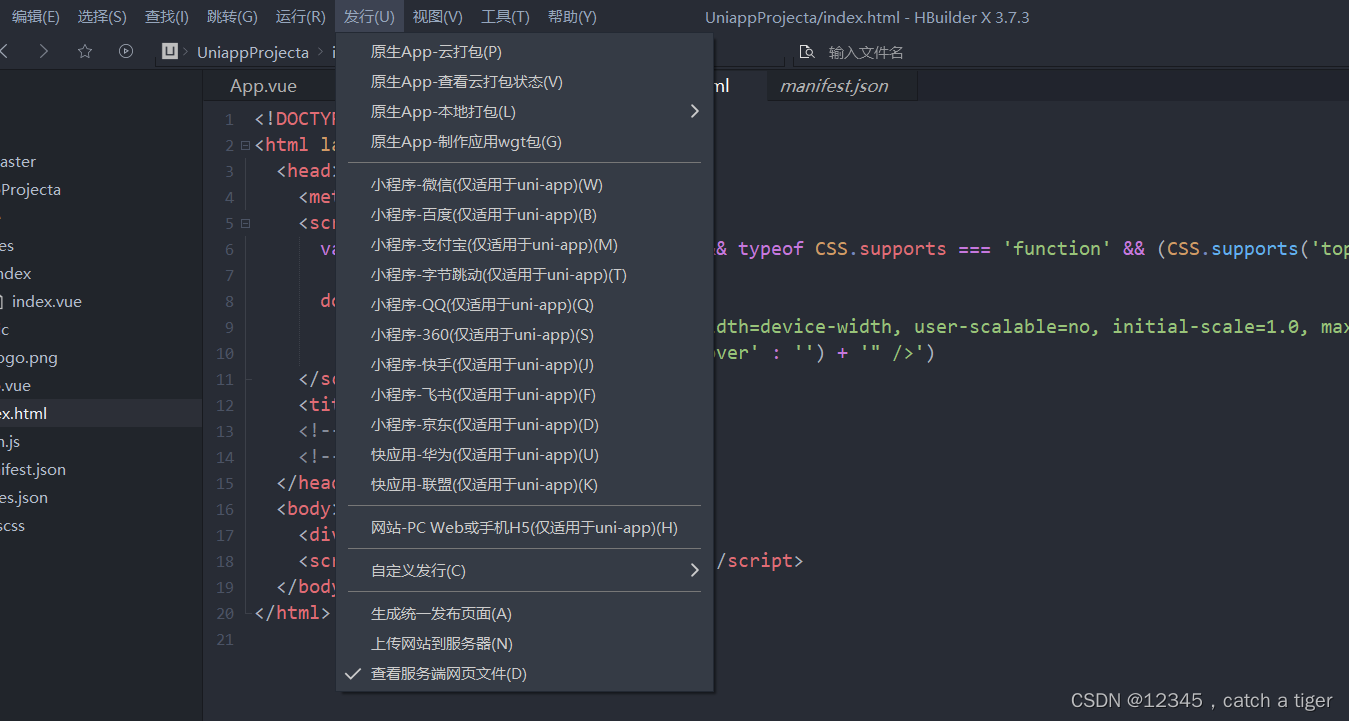Image resolution: width=1349 pixels, height=721 pixels.
Task: Select the ndex folder in tree
Action: click(x=16, y=274)
